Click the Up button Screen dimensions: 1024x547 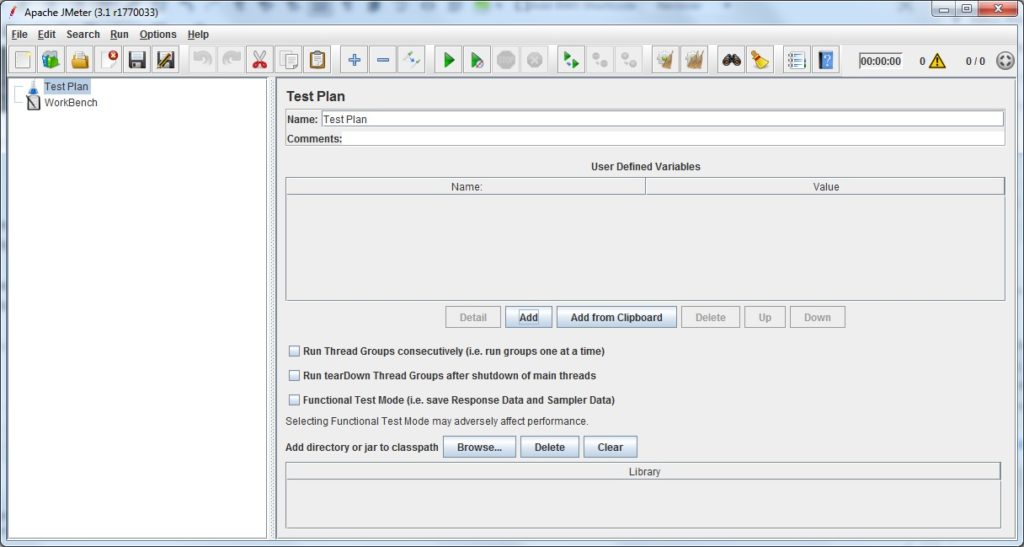[765, 317]
